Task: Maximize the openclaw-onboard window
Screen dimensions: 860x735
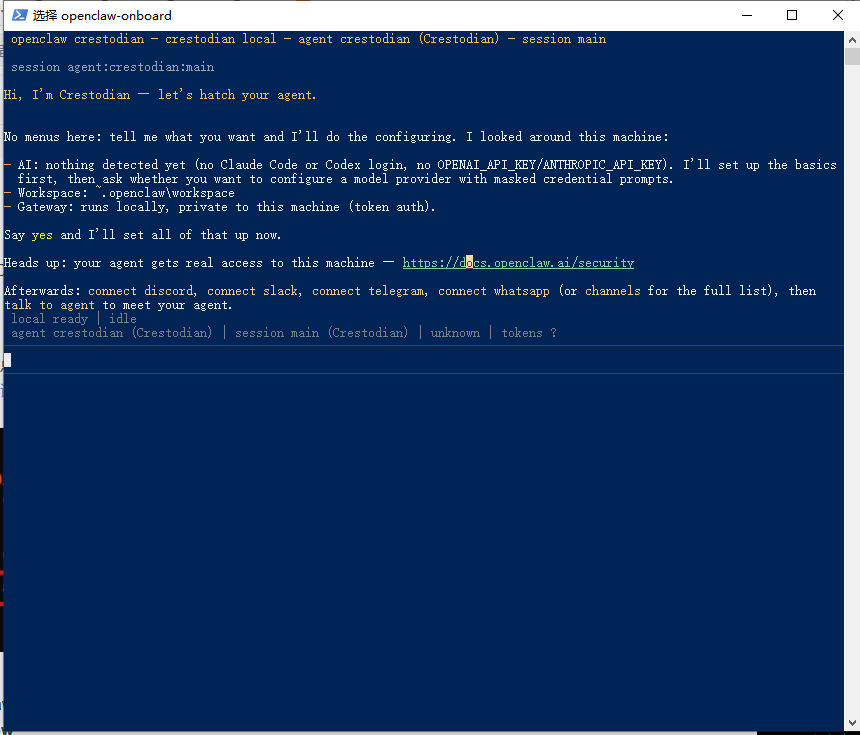Action: [792, 15]
